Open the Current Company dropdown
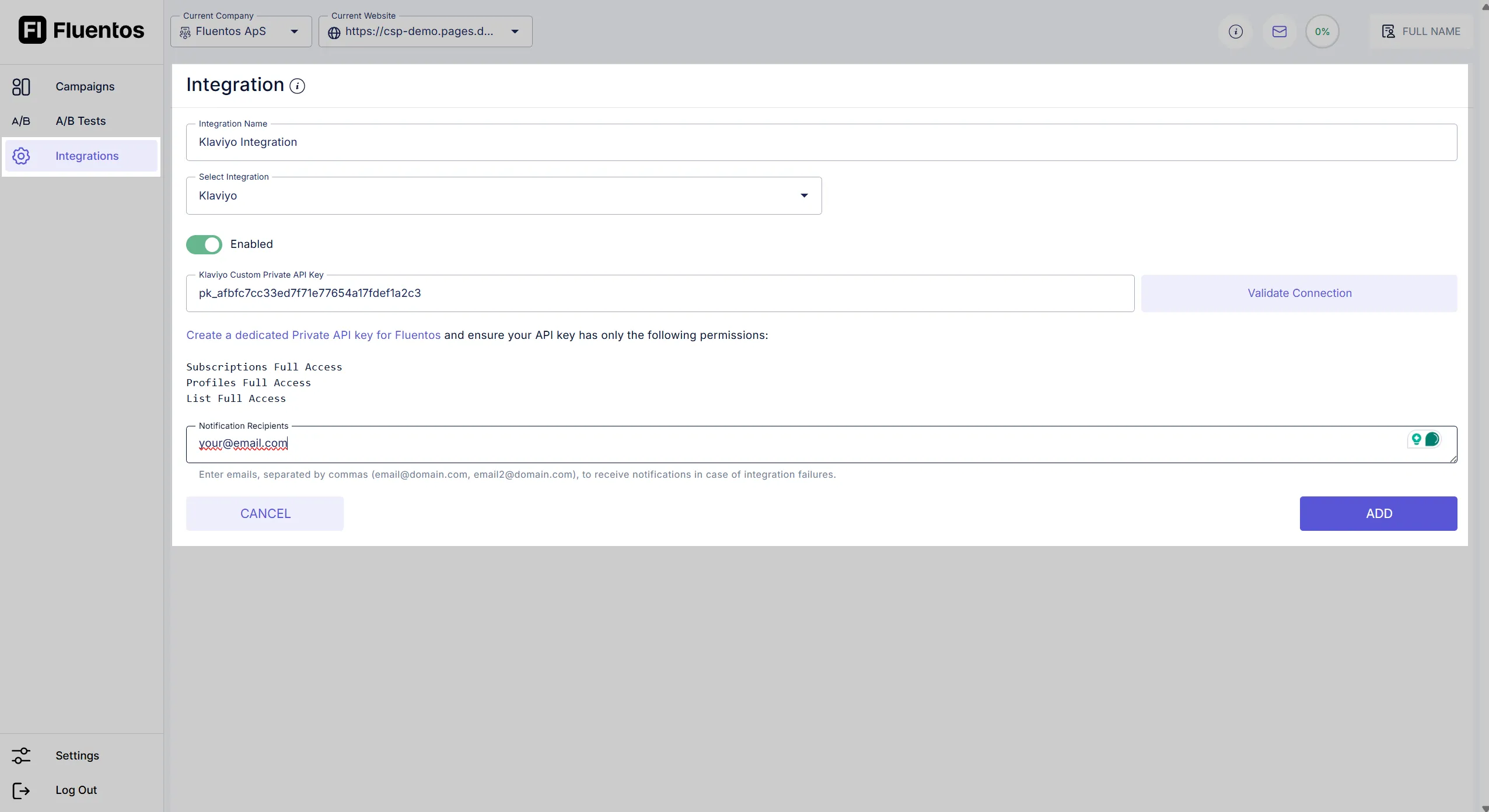1489x812 pixels. 241,32
